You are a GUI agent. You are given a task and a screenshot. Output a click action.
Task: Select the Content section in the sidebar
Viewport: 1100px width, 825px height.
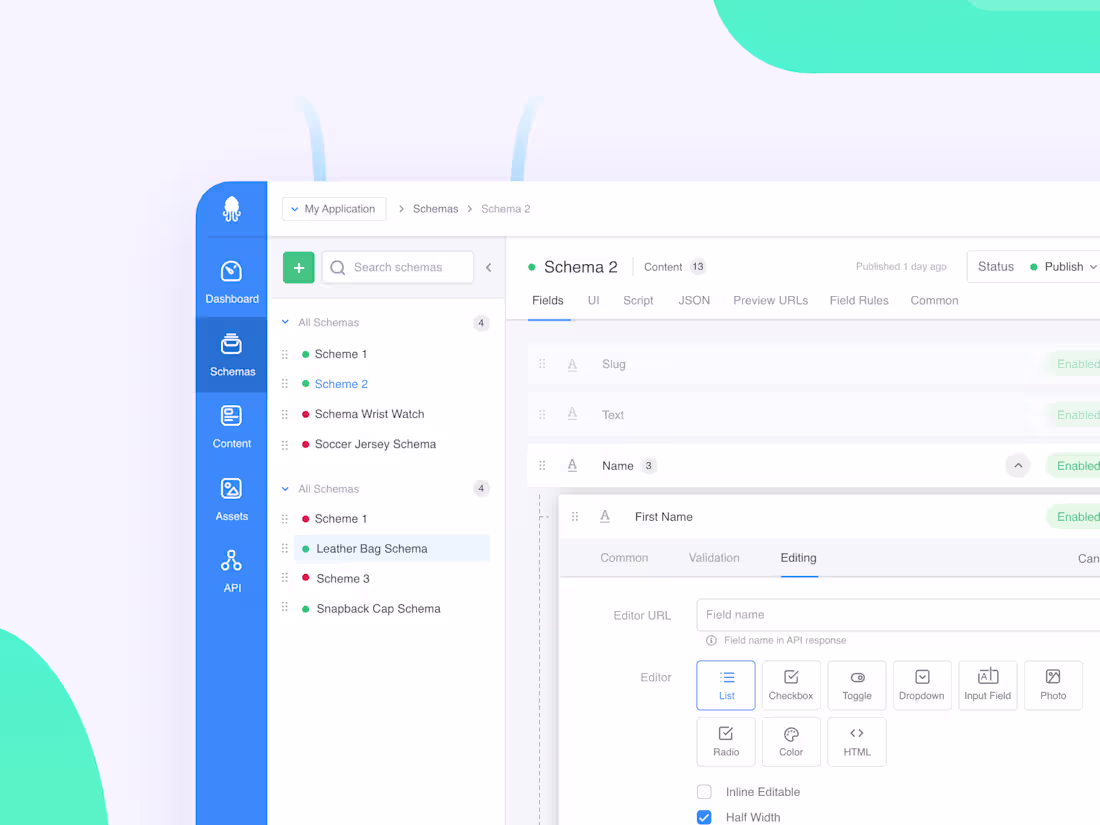click(231, 425)
